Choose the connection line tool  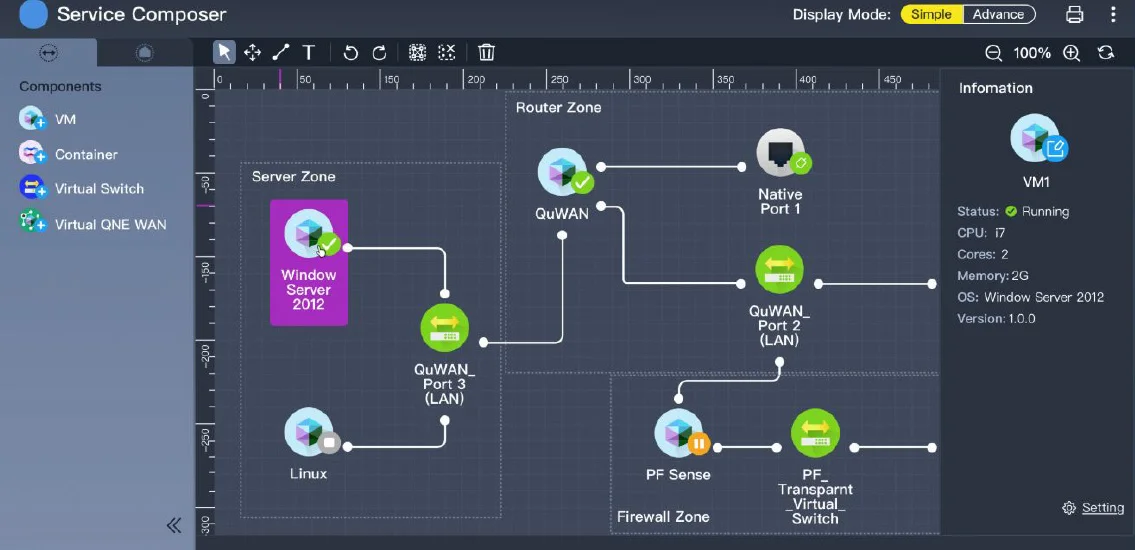[x=281, y=52]
